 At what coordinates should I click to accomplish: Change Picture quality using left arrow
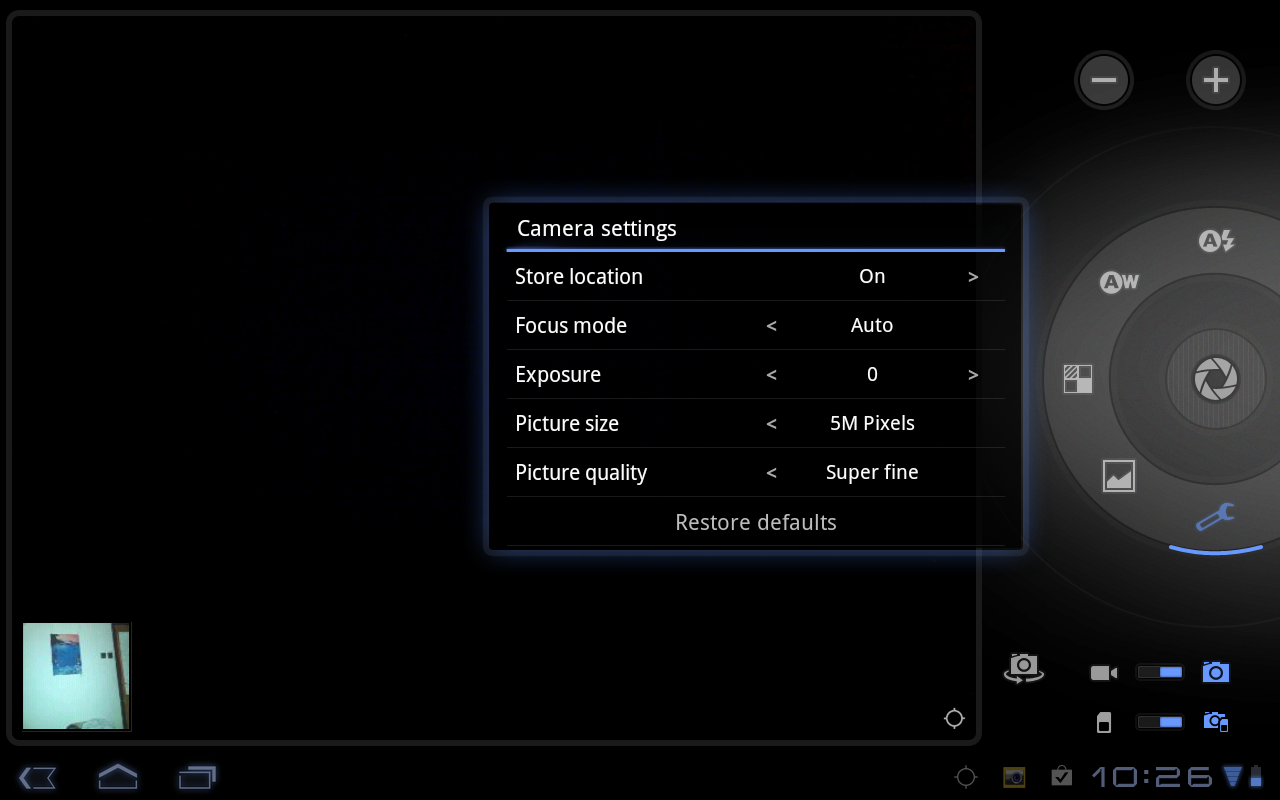[771, 473]
